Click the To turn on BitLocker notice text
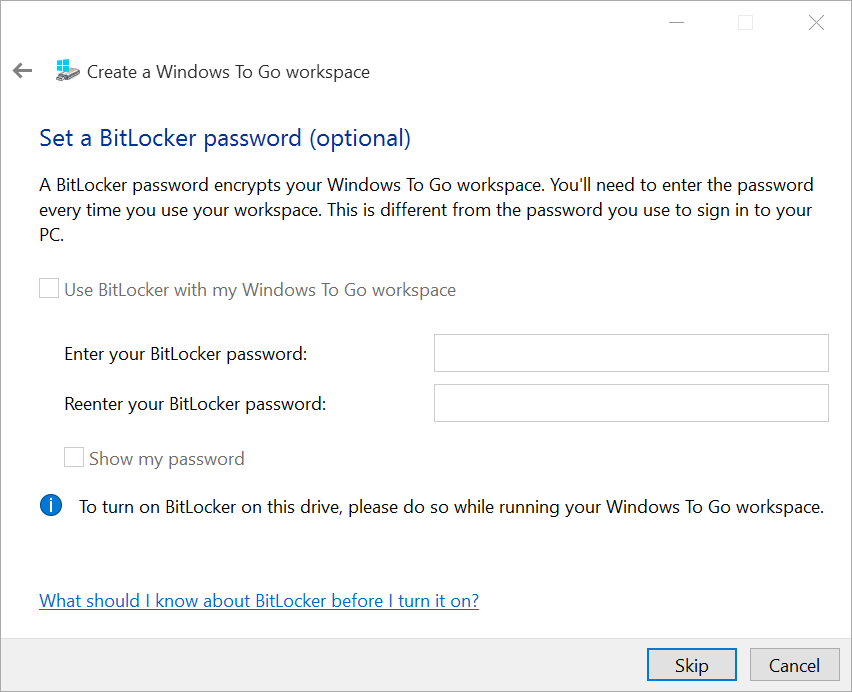The height and width of the screenshot is (692, 852). point(451,507)
